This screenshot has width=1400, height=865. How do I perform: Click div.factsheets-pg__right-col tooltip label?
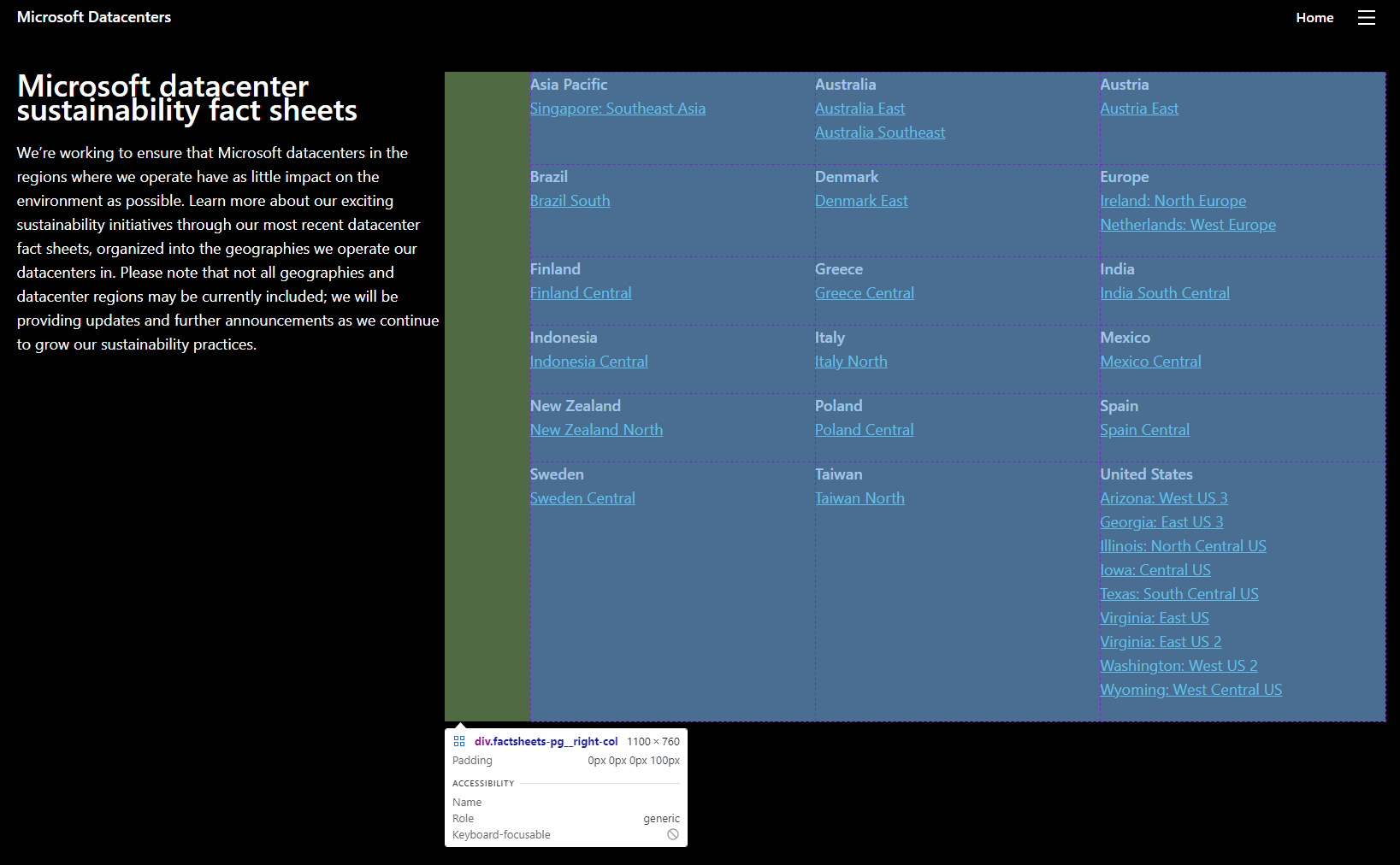(x=546, y=741)
